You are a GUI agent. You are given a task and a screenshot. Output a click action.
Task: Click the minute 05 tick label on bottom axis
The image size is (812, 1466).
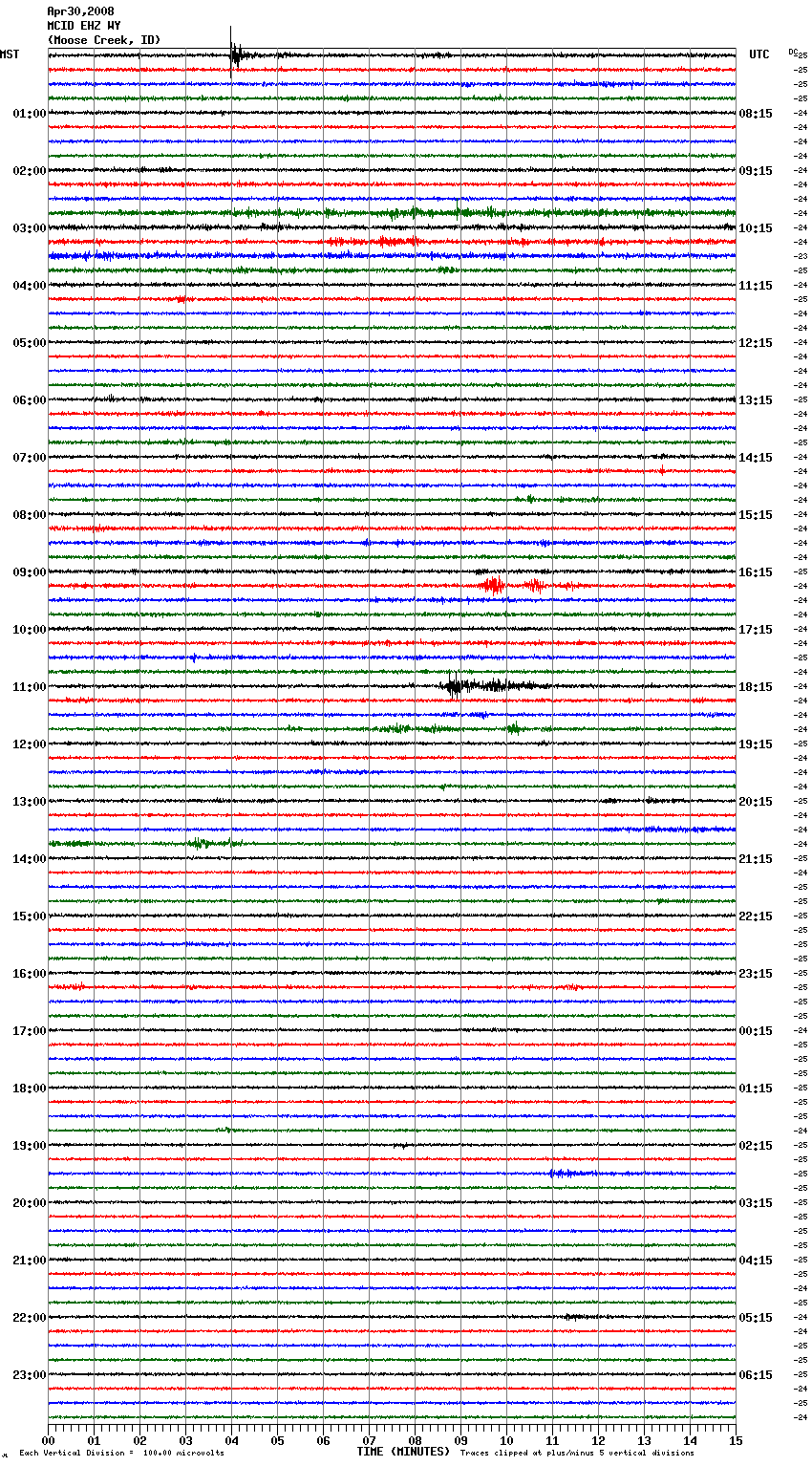277,1440
